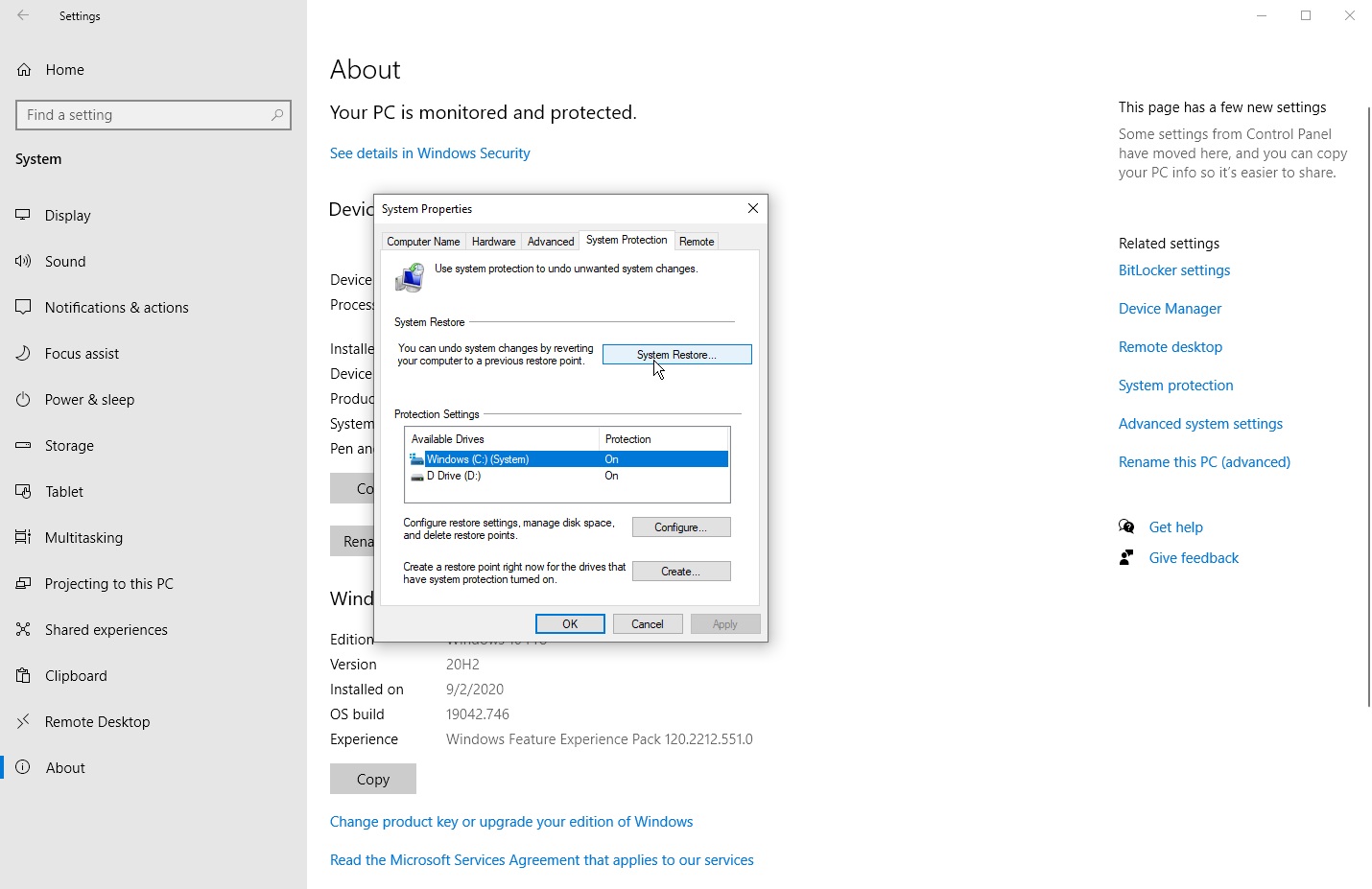This screenshot has width=1372, height=889.
Task: Click the Focus assist moon icon
Action: [23, 354]
